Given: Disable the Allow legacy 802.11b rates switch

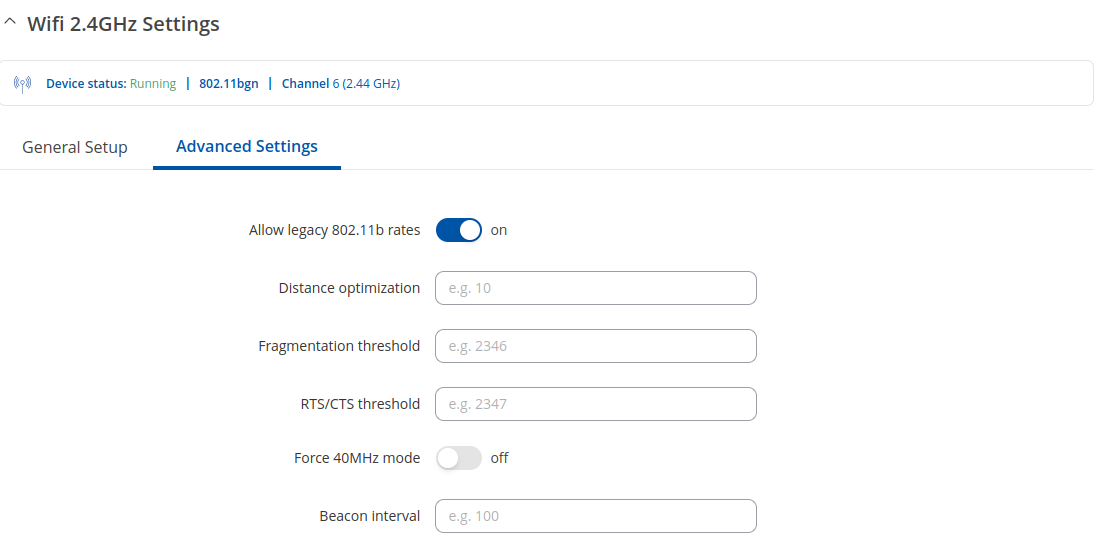Looking at the screenshot, I should click(459, 230).
